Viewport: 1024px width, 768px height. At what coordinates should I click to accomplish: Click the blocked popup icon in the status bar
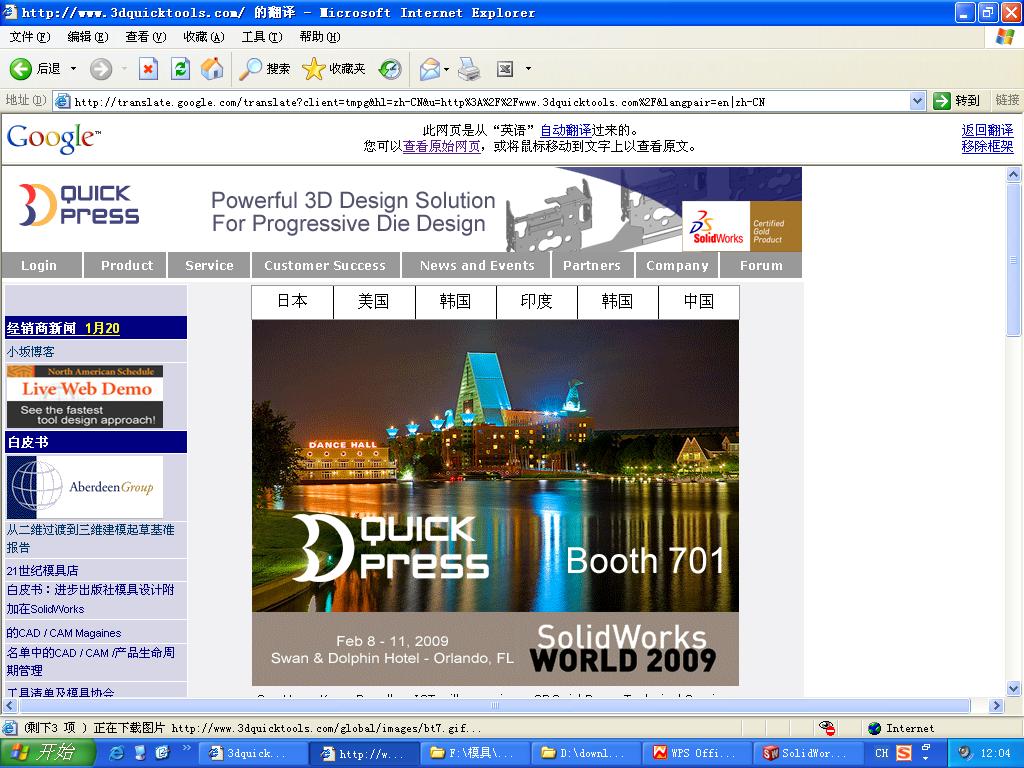pyautogui.click(x=827, y=728)
